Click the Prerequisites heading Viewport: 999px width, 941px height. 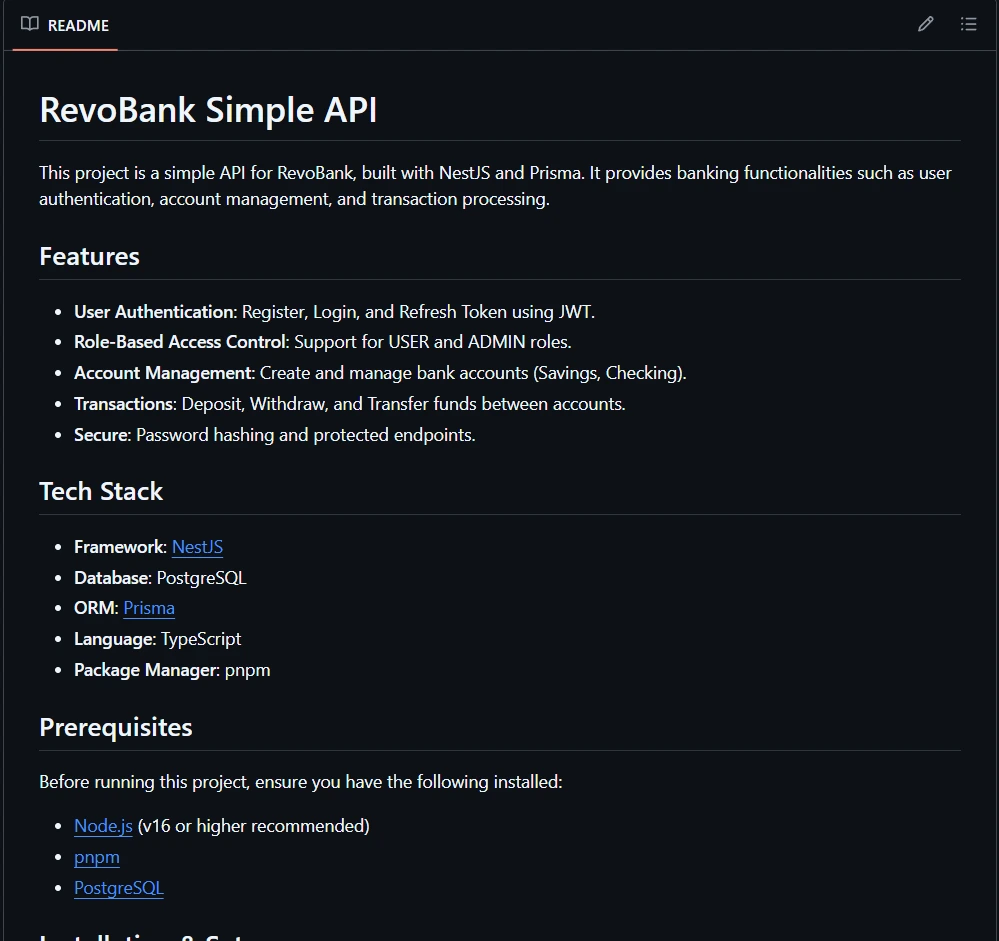[115, 727]
